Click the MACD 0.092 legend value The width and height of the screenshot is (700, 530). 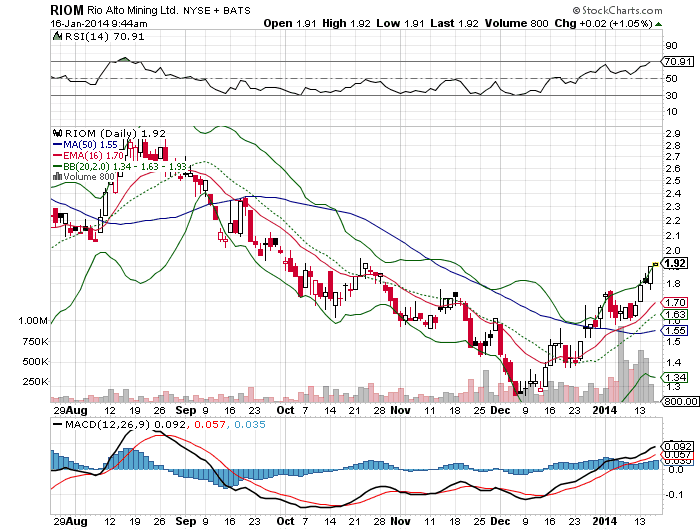(x=169, y=425)
